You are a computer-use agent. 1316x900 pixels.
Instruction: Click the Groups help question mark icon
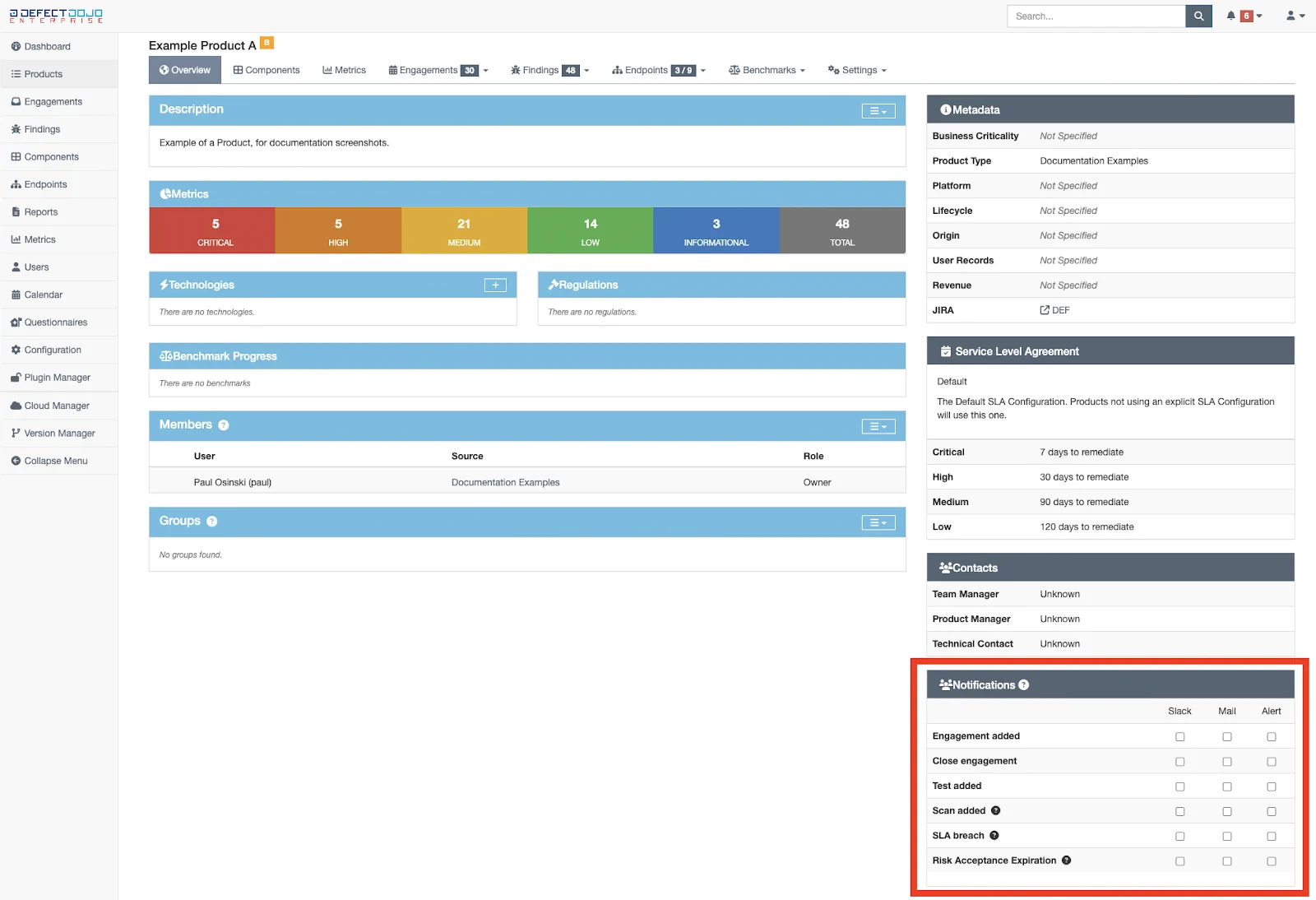click(212, 522)
